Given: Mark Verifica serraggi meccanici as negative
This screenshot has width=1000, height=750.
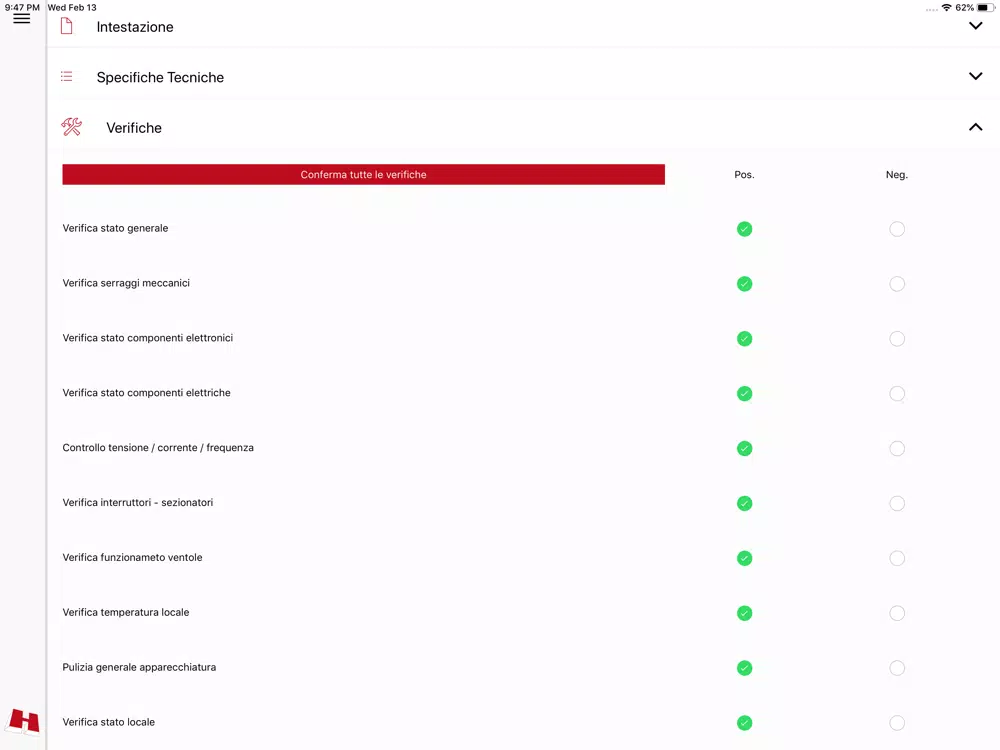Looking at the screenshot, I should coord(897,284).
